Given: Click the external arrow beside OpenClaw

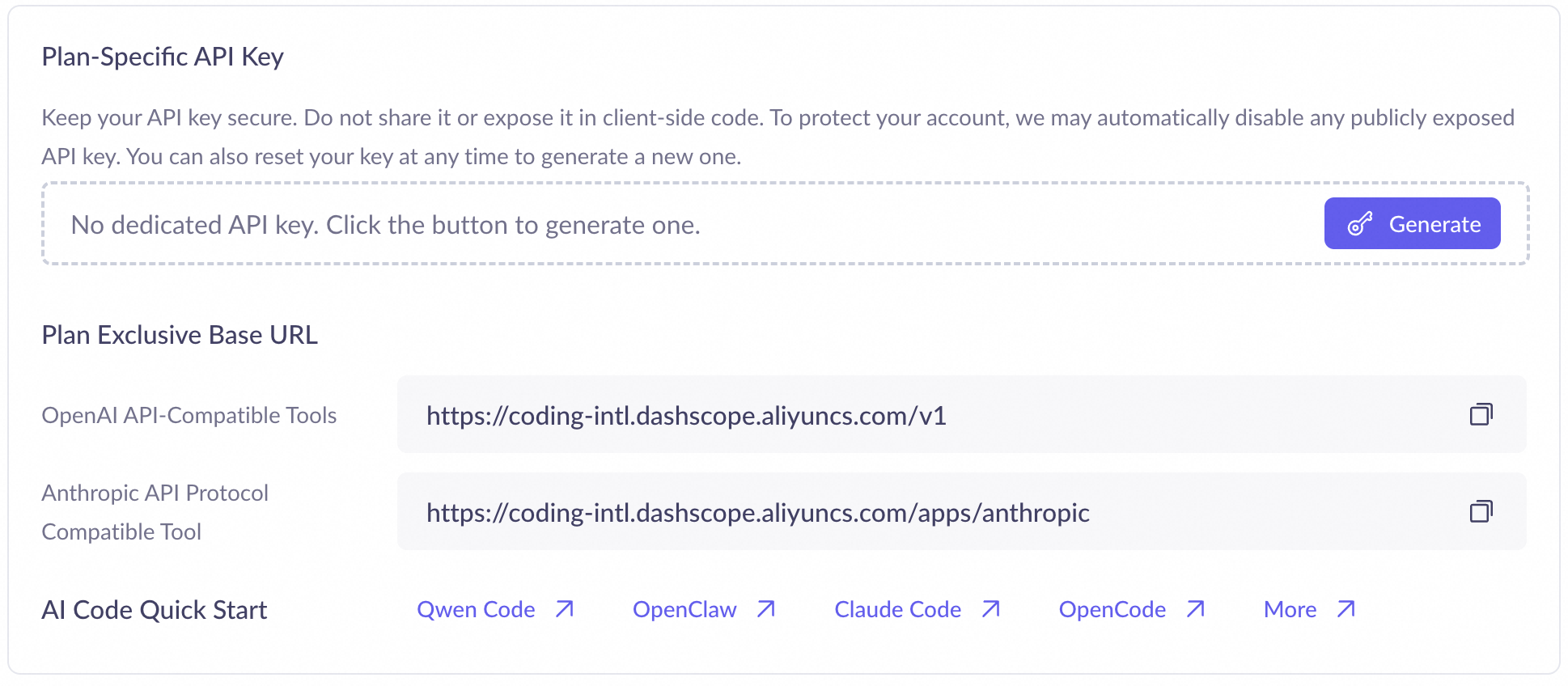Looking at the screenshot, I should point(766,609).
